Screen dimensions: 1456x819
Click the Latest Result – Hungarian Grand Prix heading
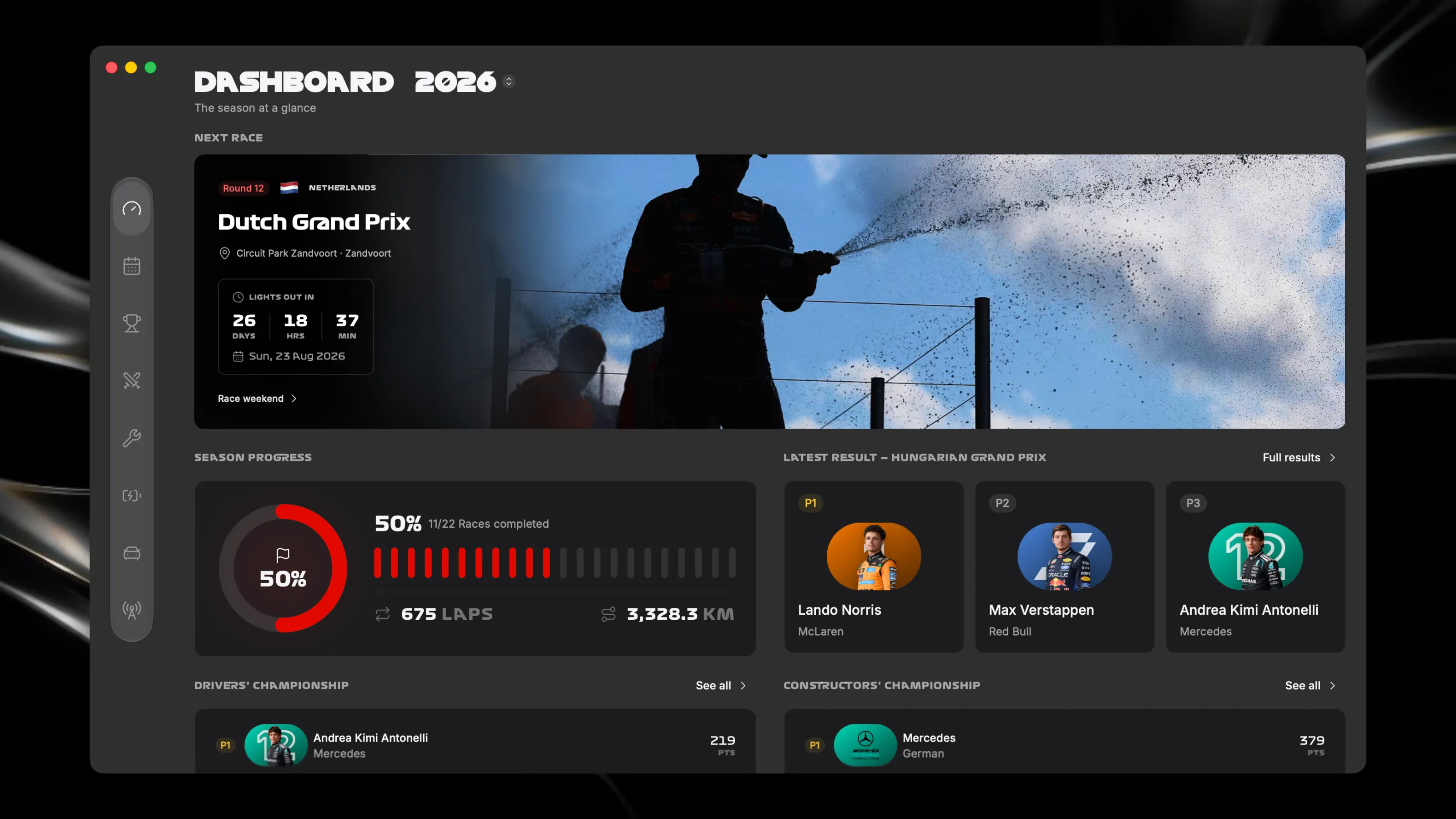click(915, 457)
